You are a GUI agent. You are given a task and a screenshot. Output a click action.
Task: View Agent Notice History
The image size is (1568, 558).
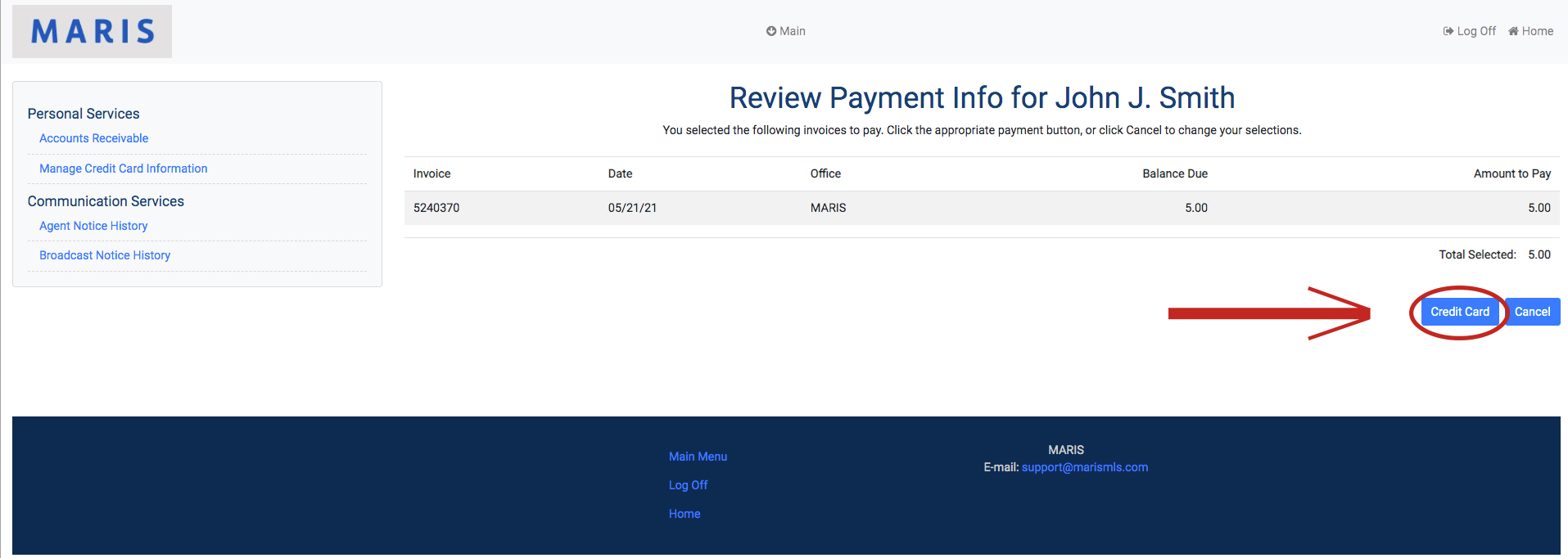pos(93,226)
